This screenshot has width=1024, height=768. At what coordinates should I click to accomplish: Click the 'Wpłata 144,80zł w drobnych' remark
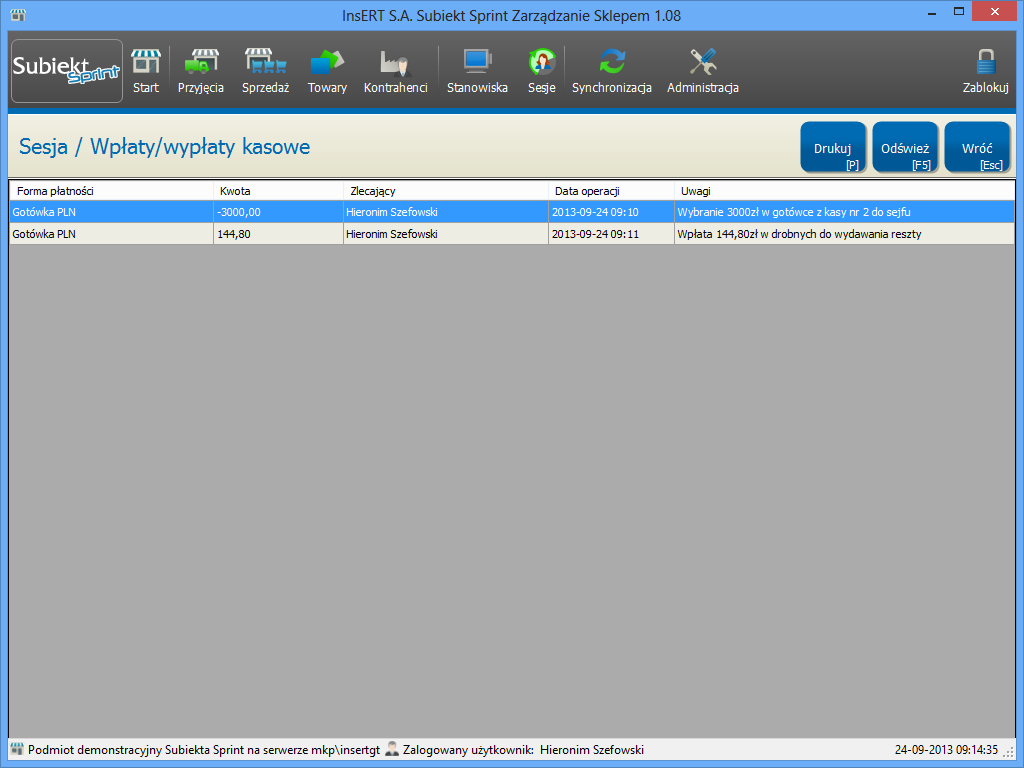[844, 234]
